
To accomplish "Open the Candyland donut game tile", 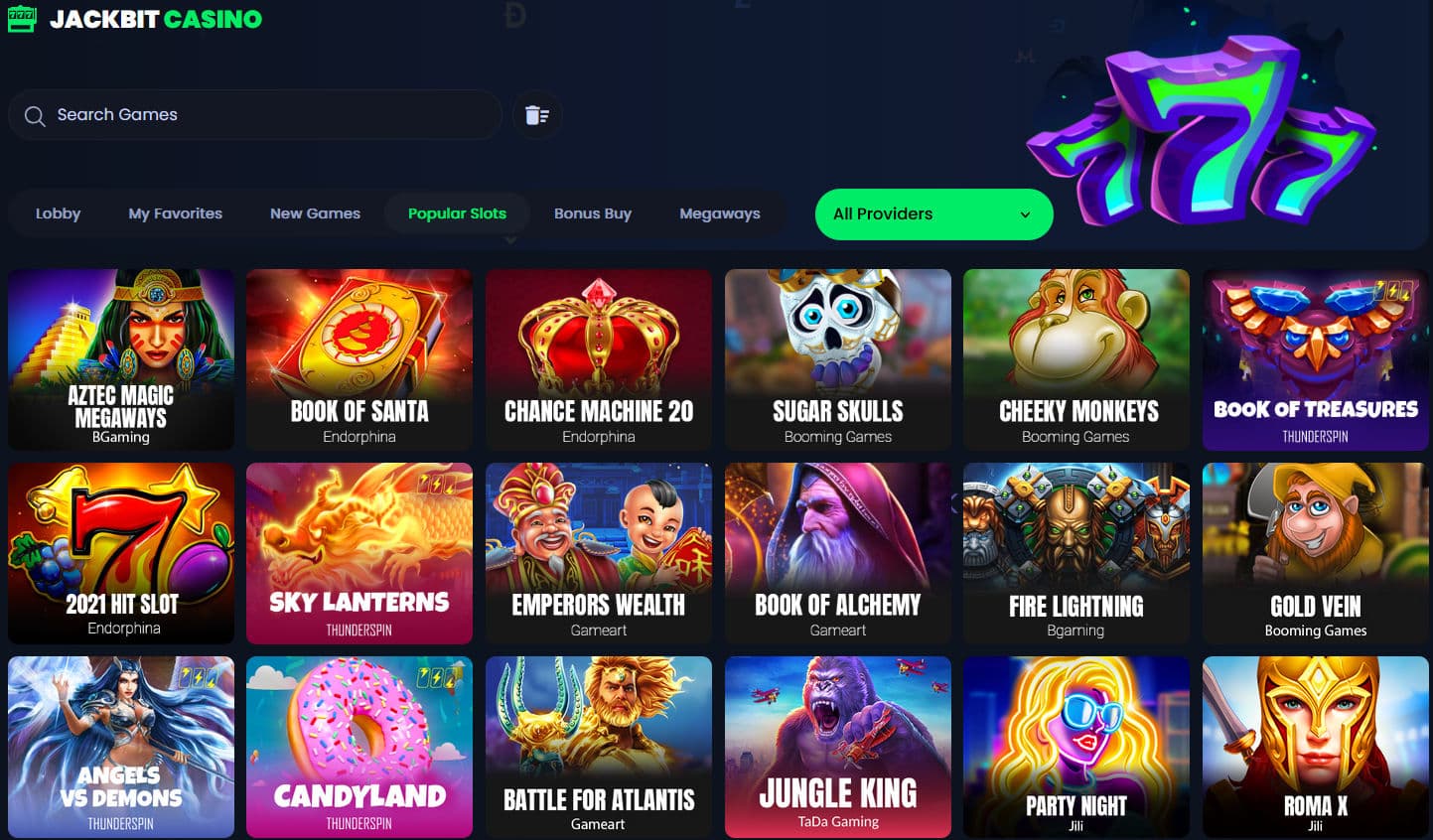I will click(x=359, y=747).
